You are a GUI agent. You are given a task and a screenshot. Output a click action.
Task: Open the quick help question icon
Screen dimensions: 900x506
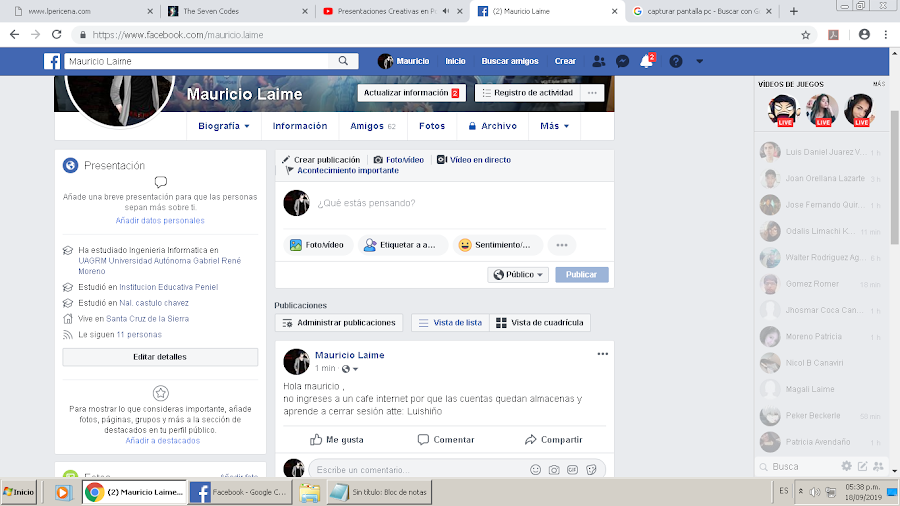point(676,61)
